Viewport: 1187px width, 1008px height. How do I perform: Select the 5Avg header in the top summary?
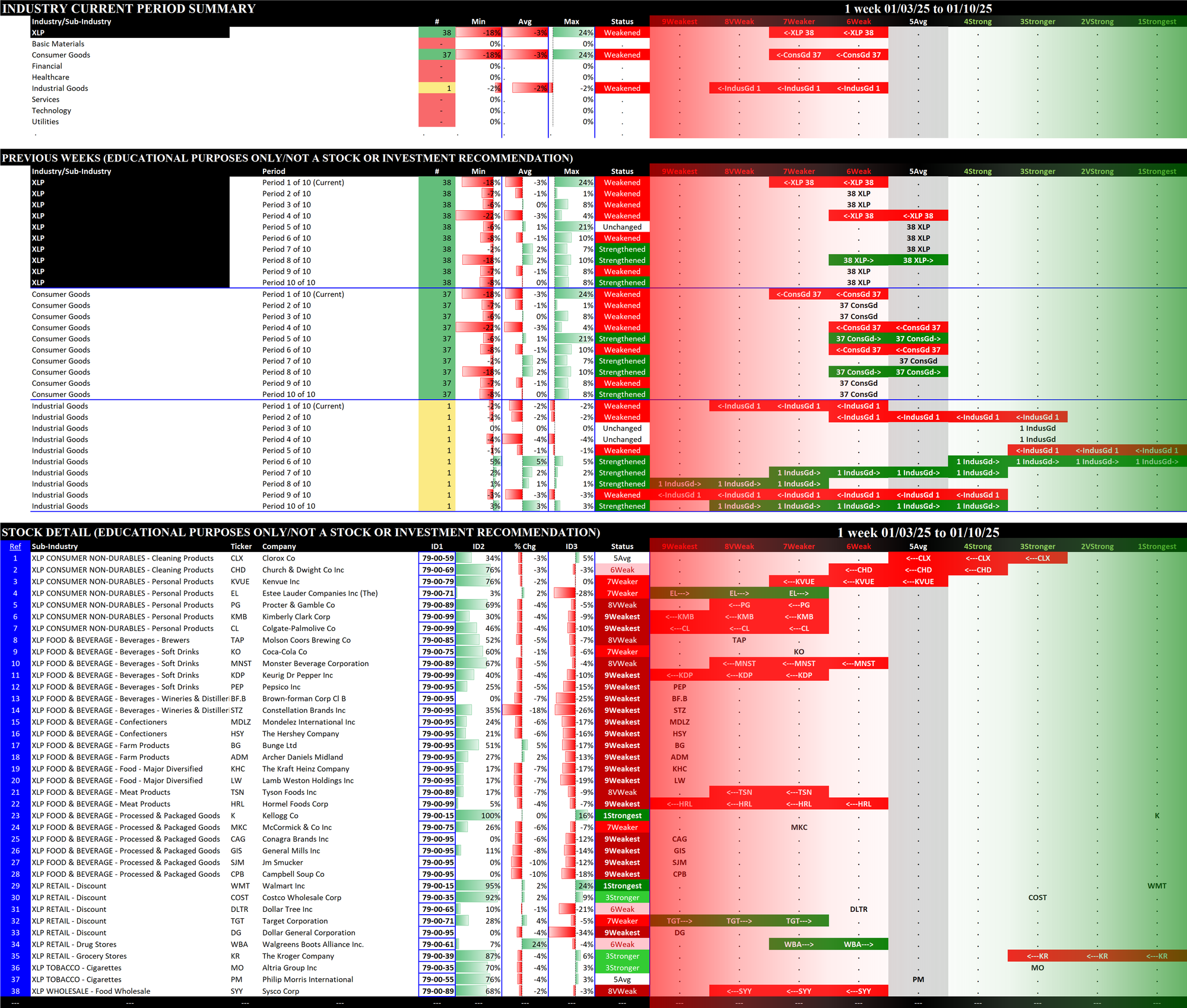(918, 22)
